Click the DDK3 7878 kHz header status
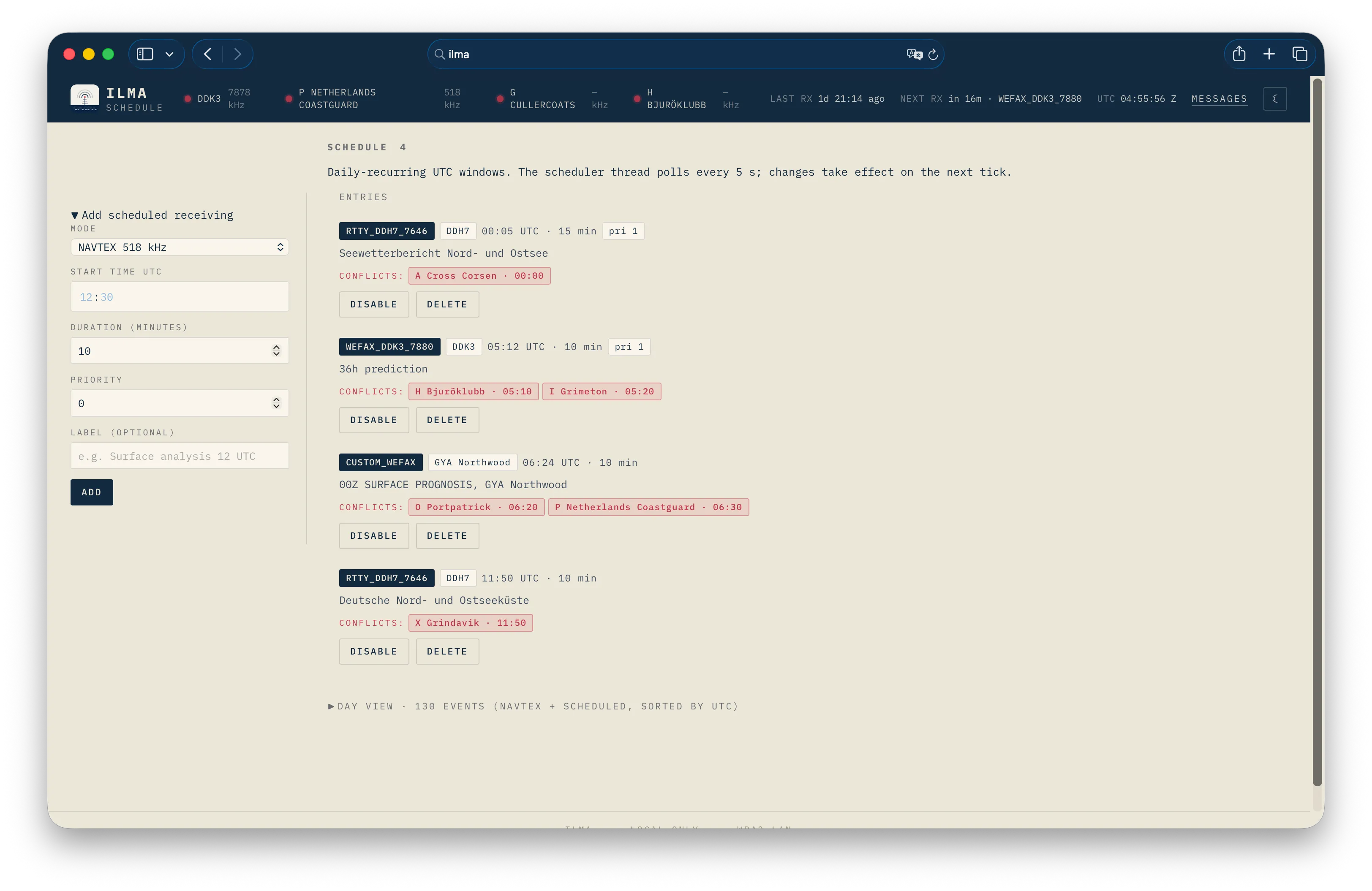The image size is (1372, 891). pyautogui.click(x=217, y=98)
